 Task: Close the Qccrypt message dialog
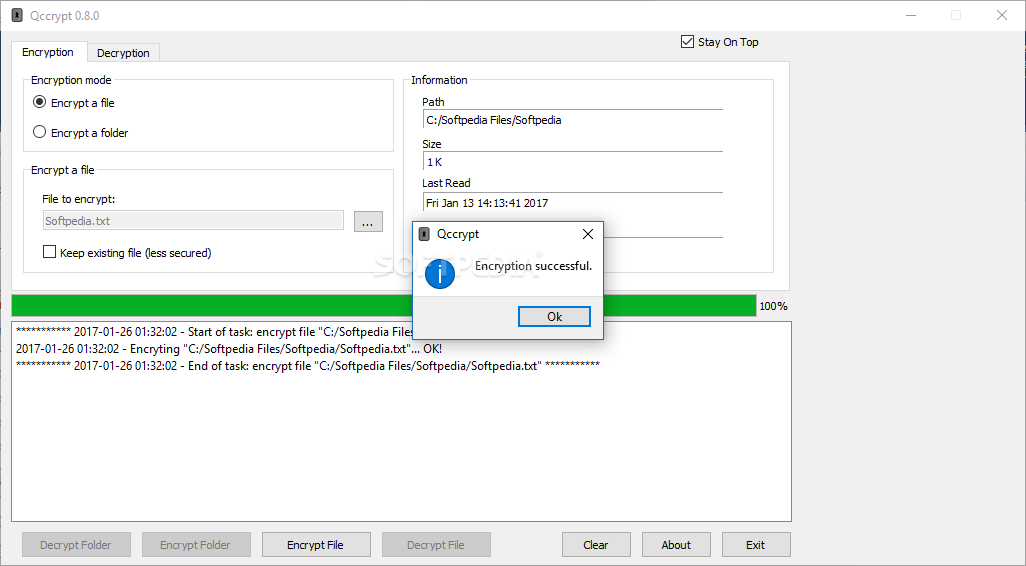point(588,234)
